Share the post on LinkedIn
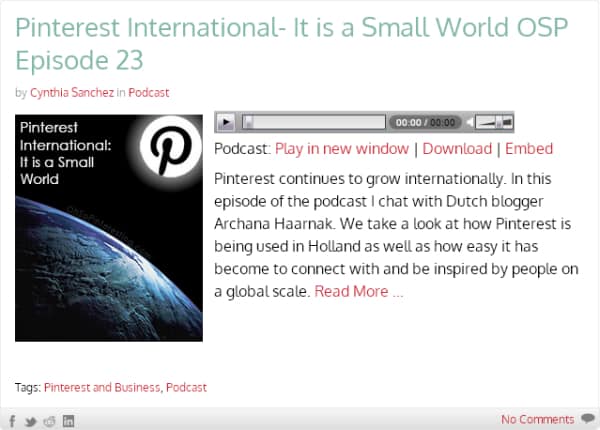 (68, 421)
